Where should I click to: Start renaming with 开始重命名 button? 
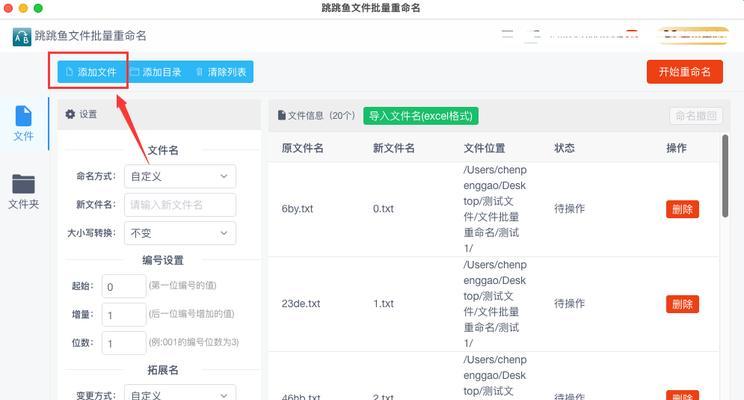click(685, 72)
